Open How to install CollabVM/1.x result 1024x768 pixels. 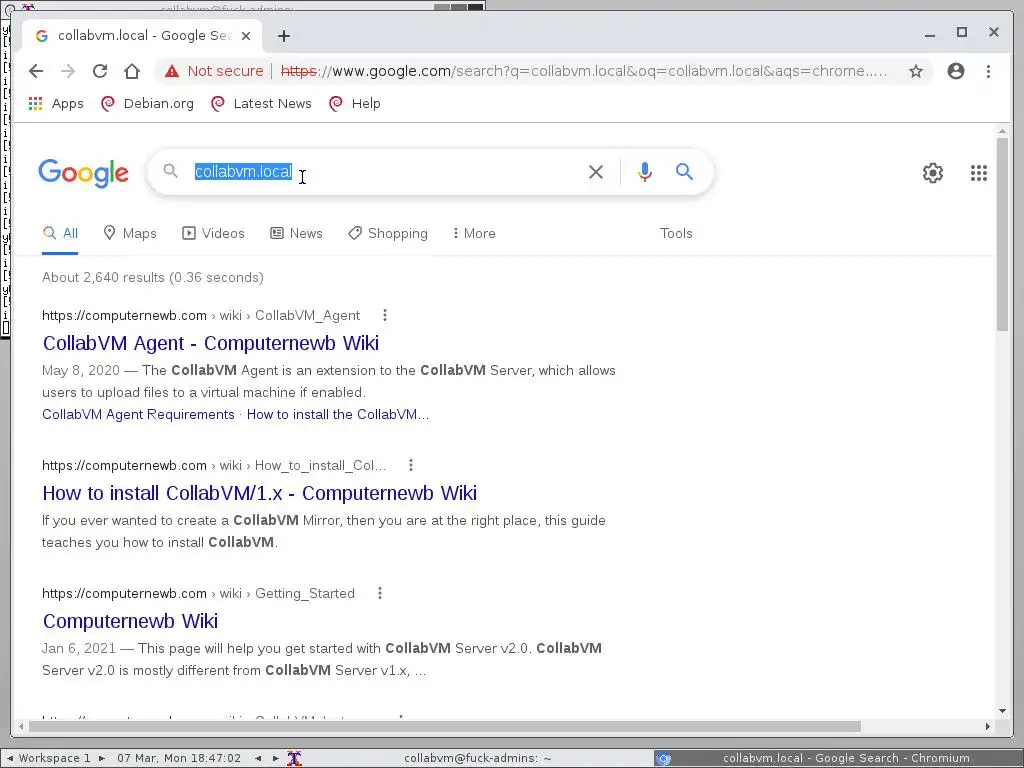click(x=259, y=493)
